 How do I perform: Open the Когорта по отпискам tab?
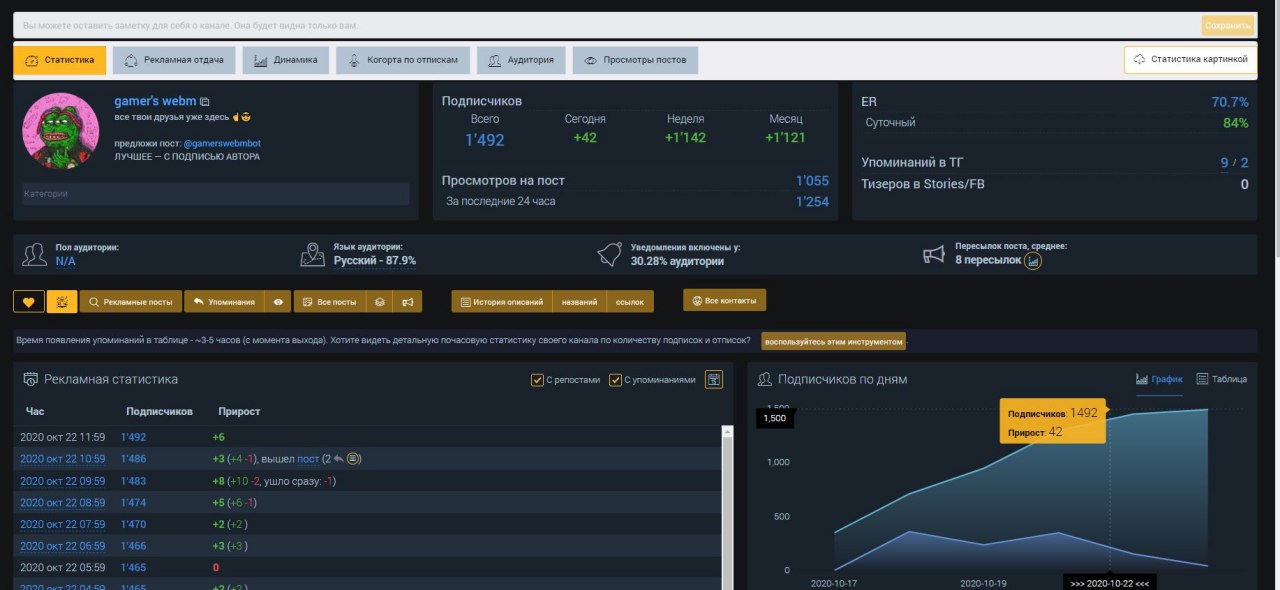pos(403,60)
